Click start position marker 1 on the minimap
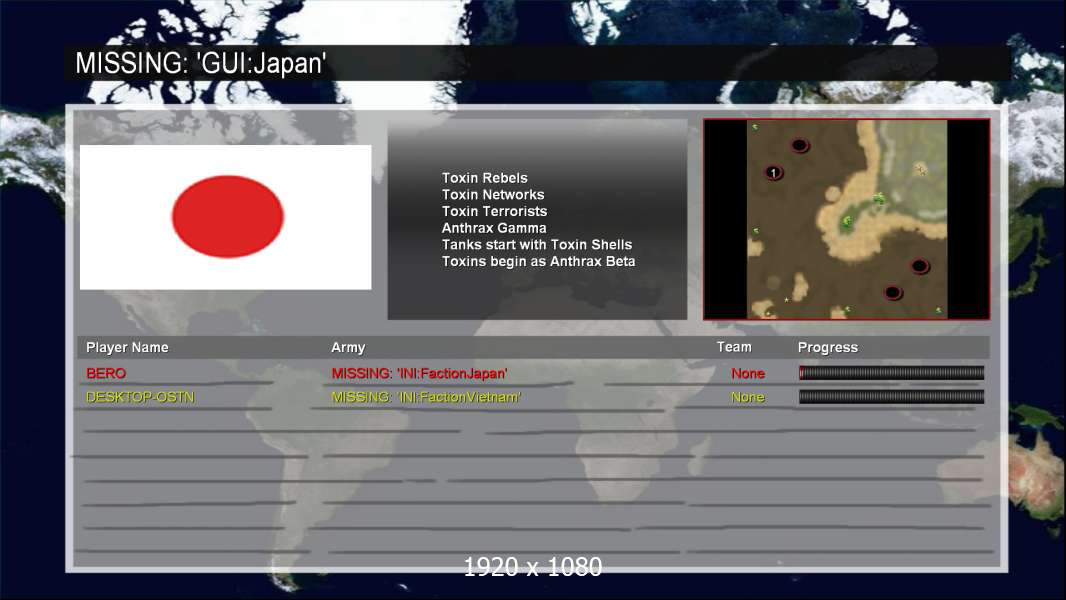 pyautogui.click(x=774, y=173)
